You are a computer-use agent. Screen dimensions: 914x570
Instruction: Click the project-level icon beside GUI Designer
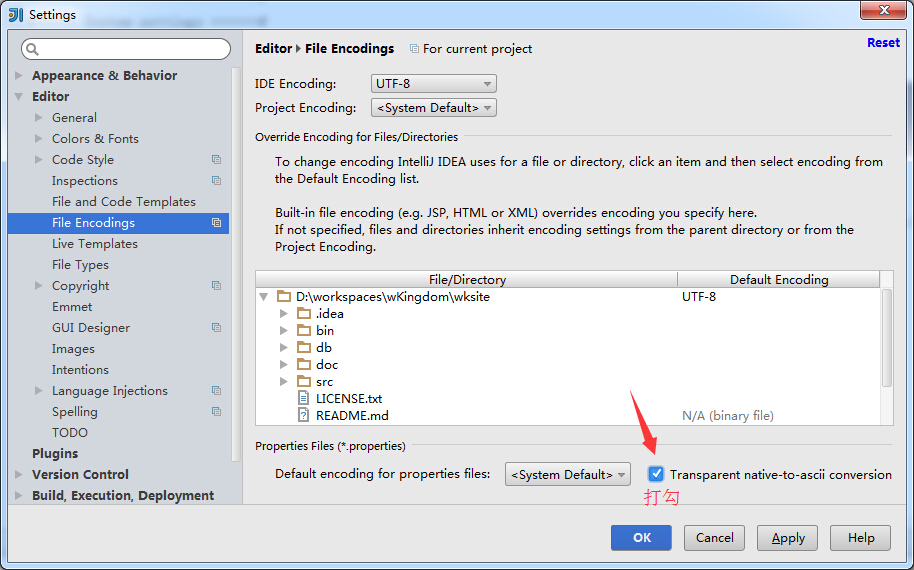[x=216, y=328]
